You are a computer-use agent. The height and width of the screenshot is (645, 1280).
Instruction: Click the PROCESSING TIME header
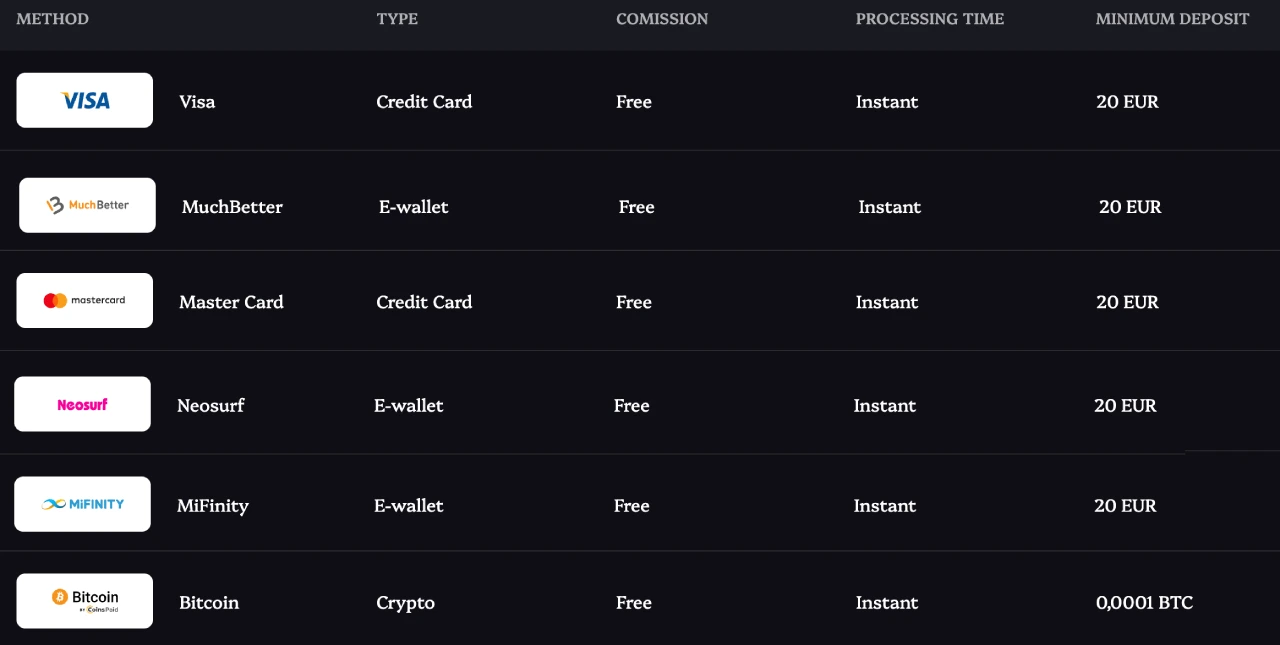930,19
